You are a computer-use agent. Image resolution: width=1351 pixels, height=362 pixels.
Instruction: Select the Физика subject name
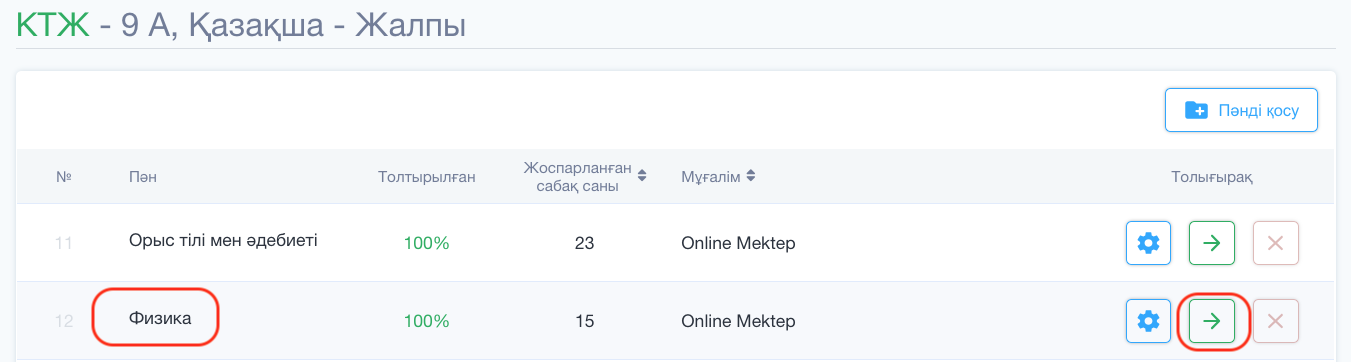(x=159, y=318)
